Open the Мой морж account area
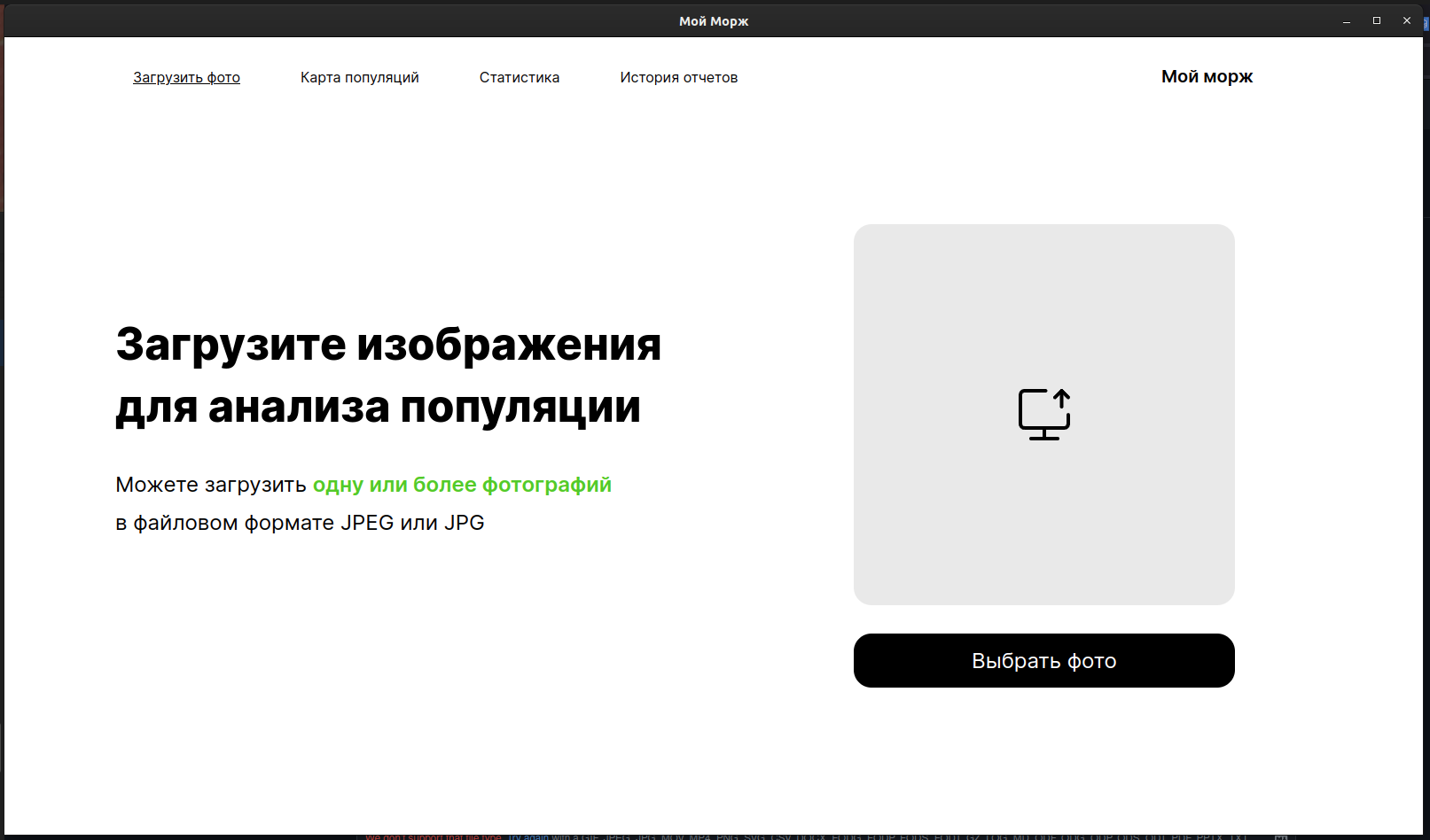This screenshot has height=840, width=1430. 1206,77
